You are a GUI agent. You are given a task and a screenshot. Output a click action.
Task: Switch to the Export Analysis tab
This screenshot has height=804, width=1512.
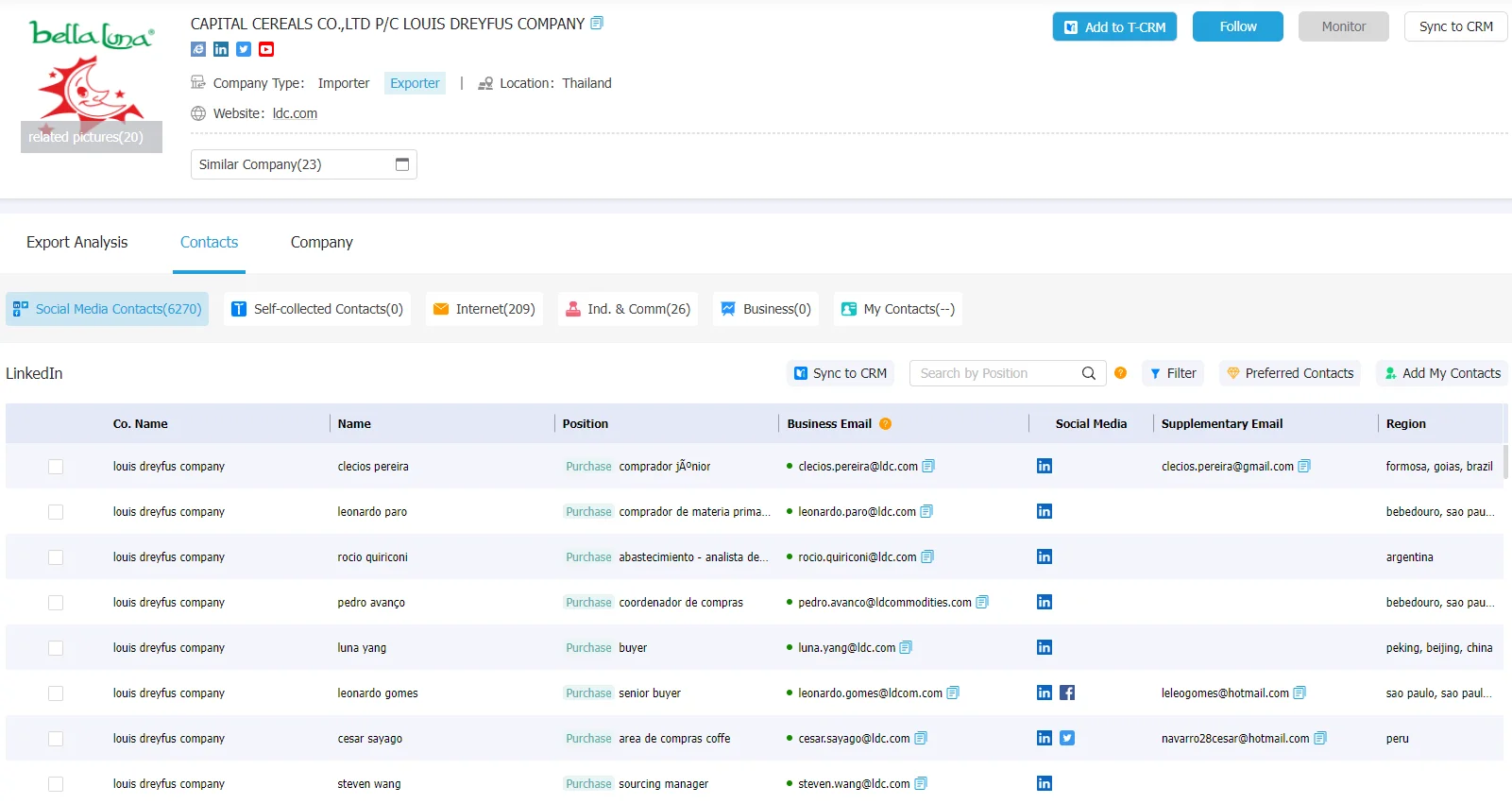76,242
